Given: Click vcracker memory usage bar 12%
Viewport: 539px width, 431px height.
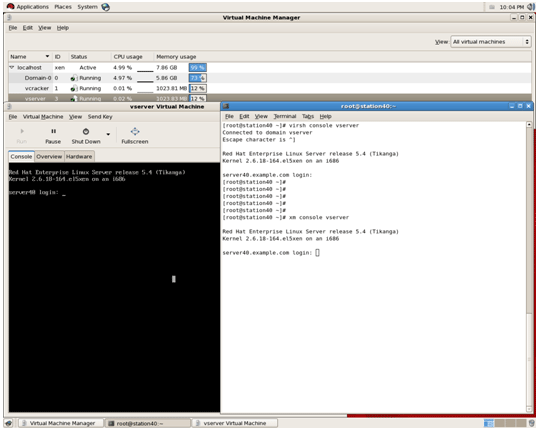Looking at the screenshot, I should click(x=198, y=88).
